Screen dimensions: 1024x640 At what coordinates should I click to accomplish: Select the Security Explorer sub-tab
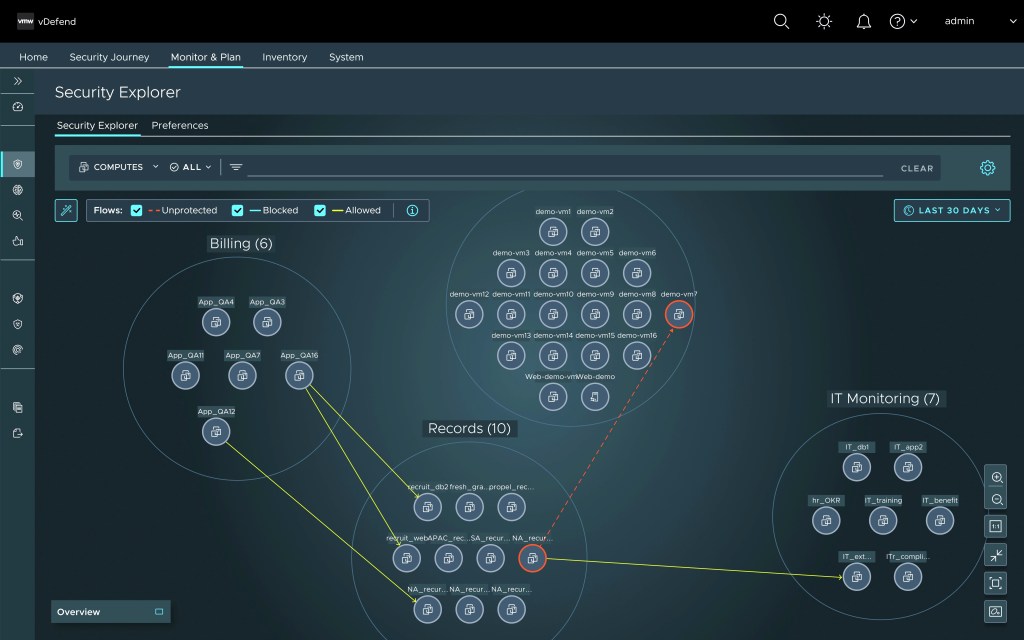(97, 125)
